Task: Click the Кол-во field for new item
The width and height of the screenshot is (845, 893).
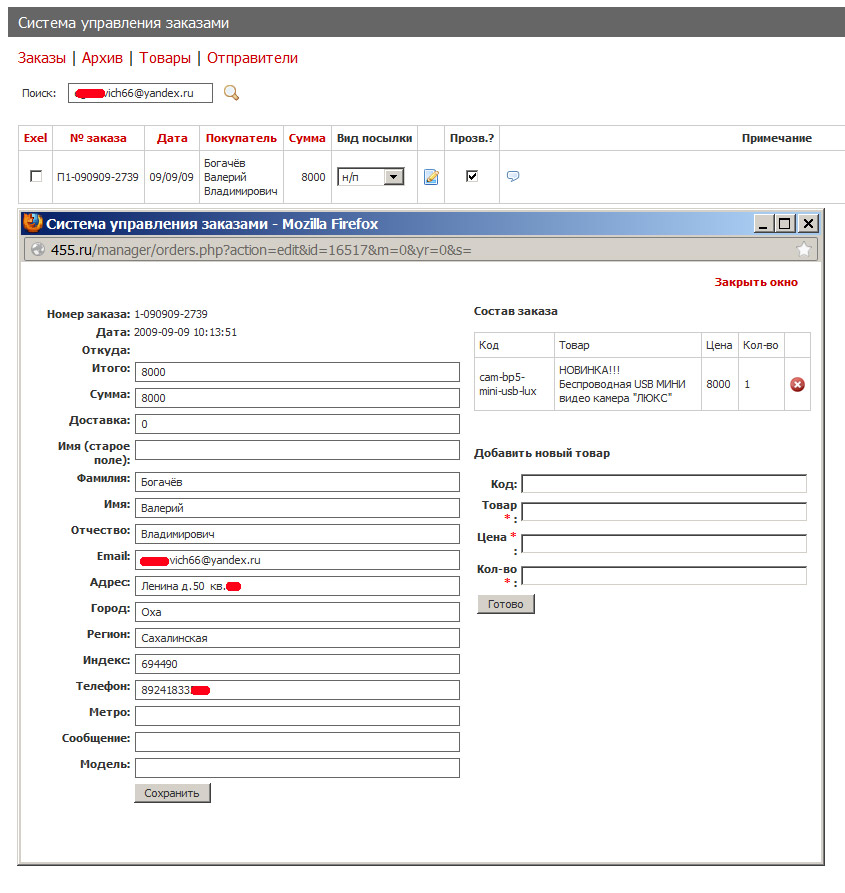Action: point(664,575)
